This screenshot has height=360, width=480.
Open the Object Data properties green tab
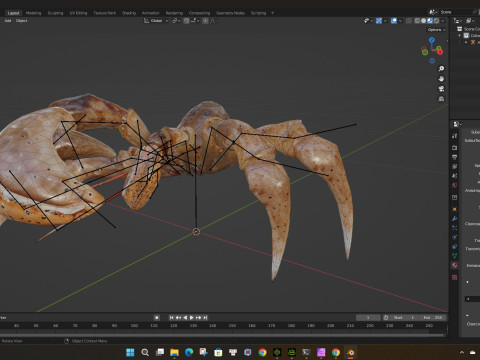tap(455, 256)
